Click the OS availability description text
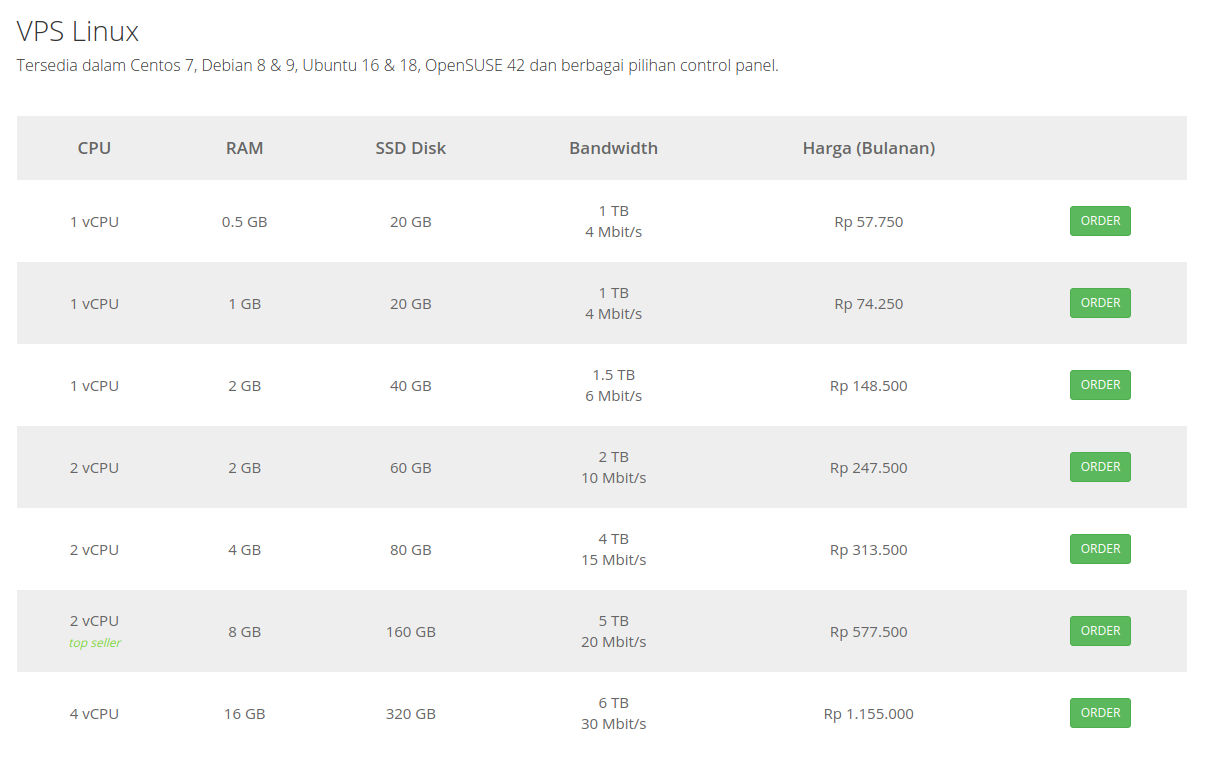 click(397, 66)
